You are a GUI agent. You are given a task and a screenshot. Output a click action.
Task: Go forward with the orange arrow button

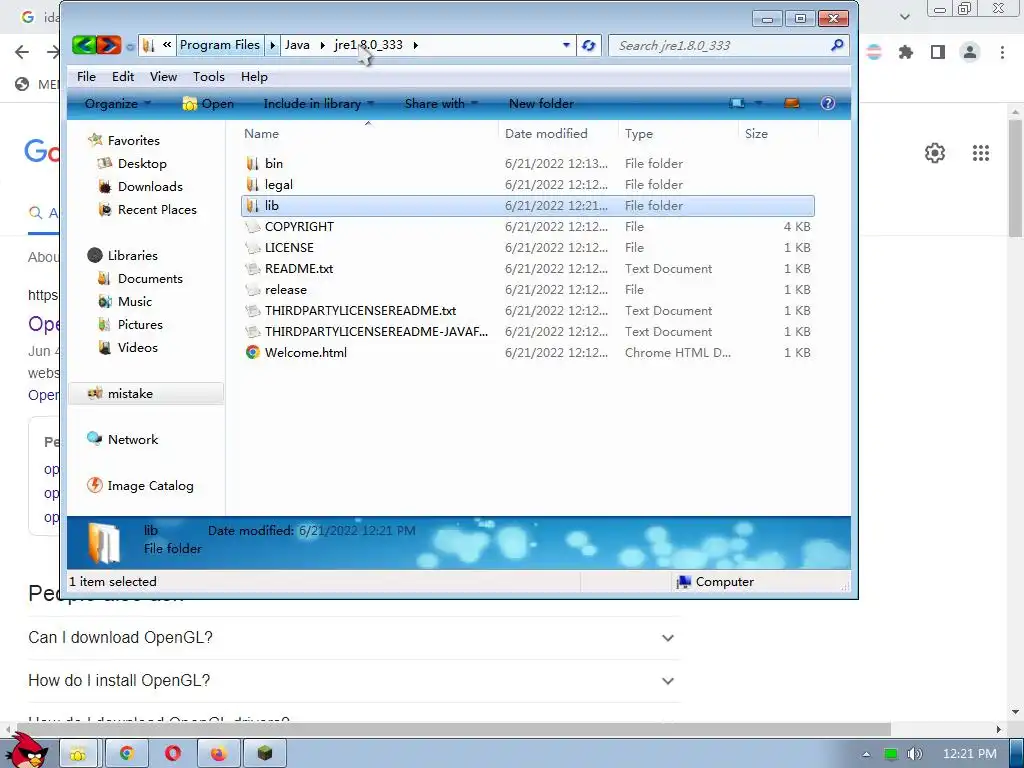pos(109,45)
